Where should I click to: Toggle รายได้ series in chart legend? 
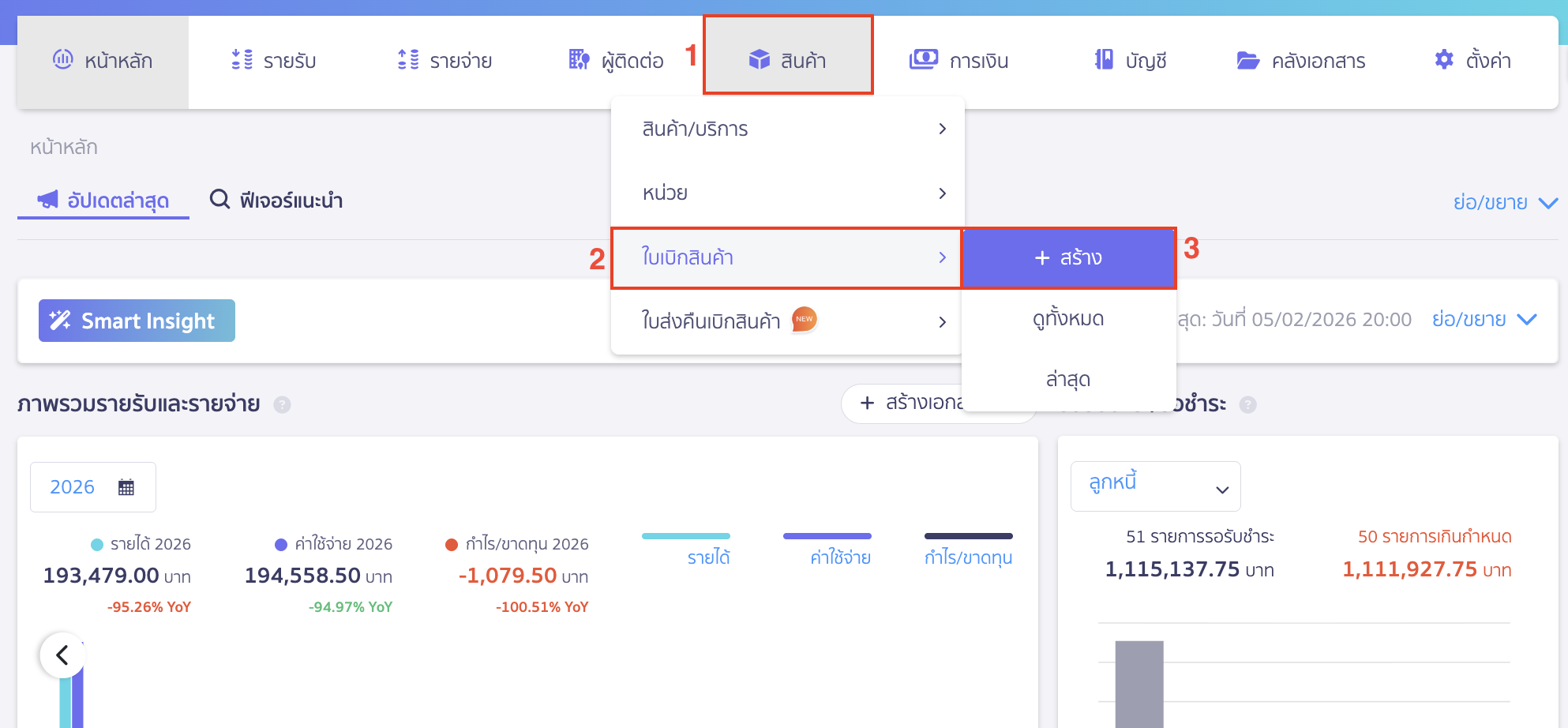tap(707, 557)
